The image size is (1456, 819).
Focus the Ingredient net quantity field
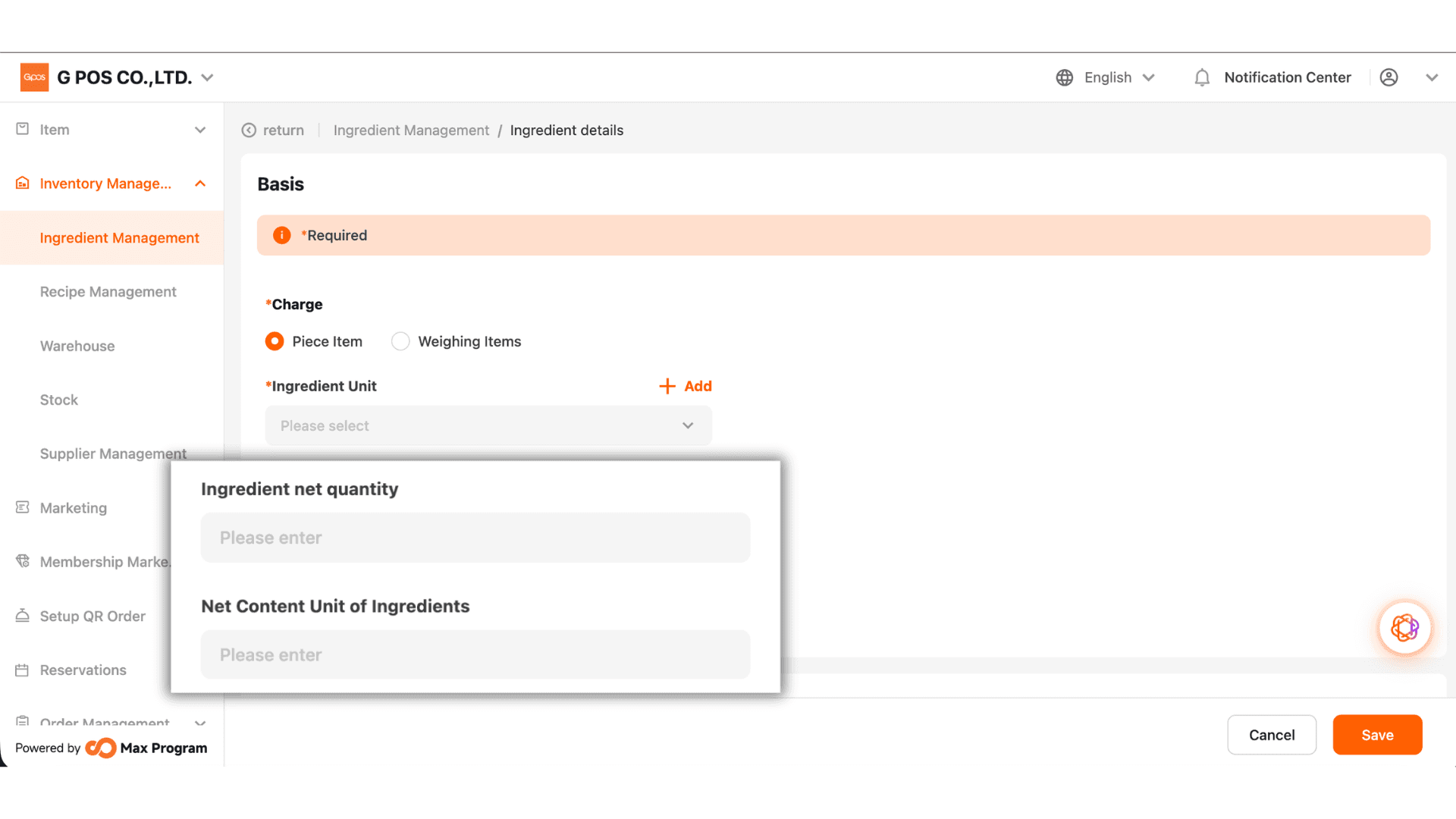click(475, 538)
